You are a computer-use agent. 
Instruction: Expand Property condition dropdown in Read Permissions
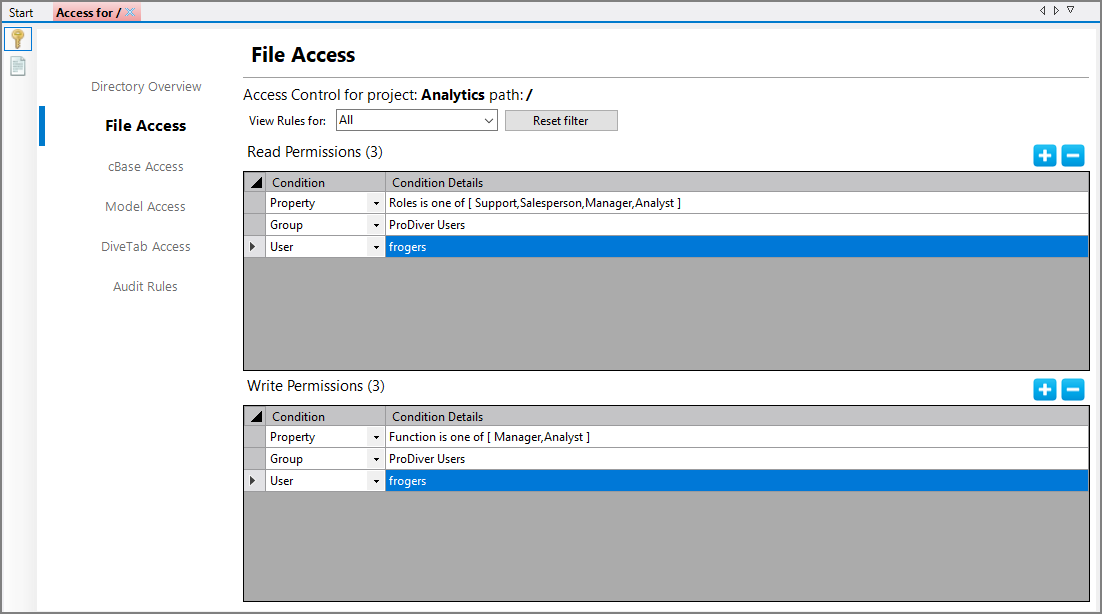coord(376,204)
